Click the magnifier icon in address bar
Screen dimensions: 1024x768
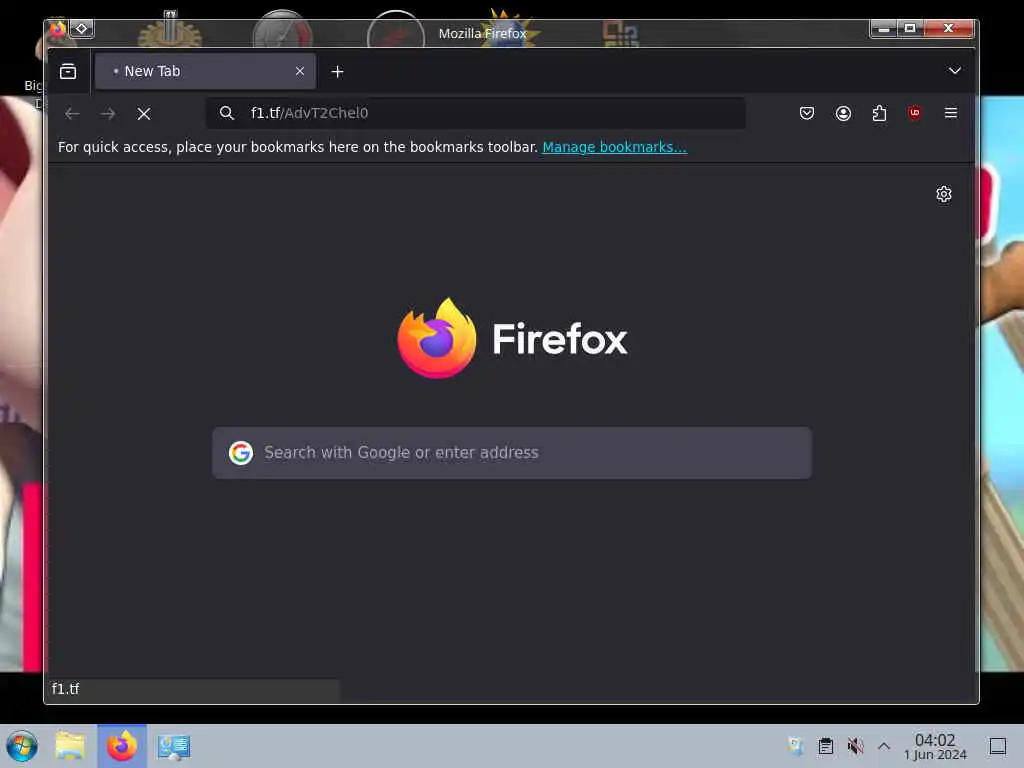(x=227, y=113)
